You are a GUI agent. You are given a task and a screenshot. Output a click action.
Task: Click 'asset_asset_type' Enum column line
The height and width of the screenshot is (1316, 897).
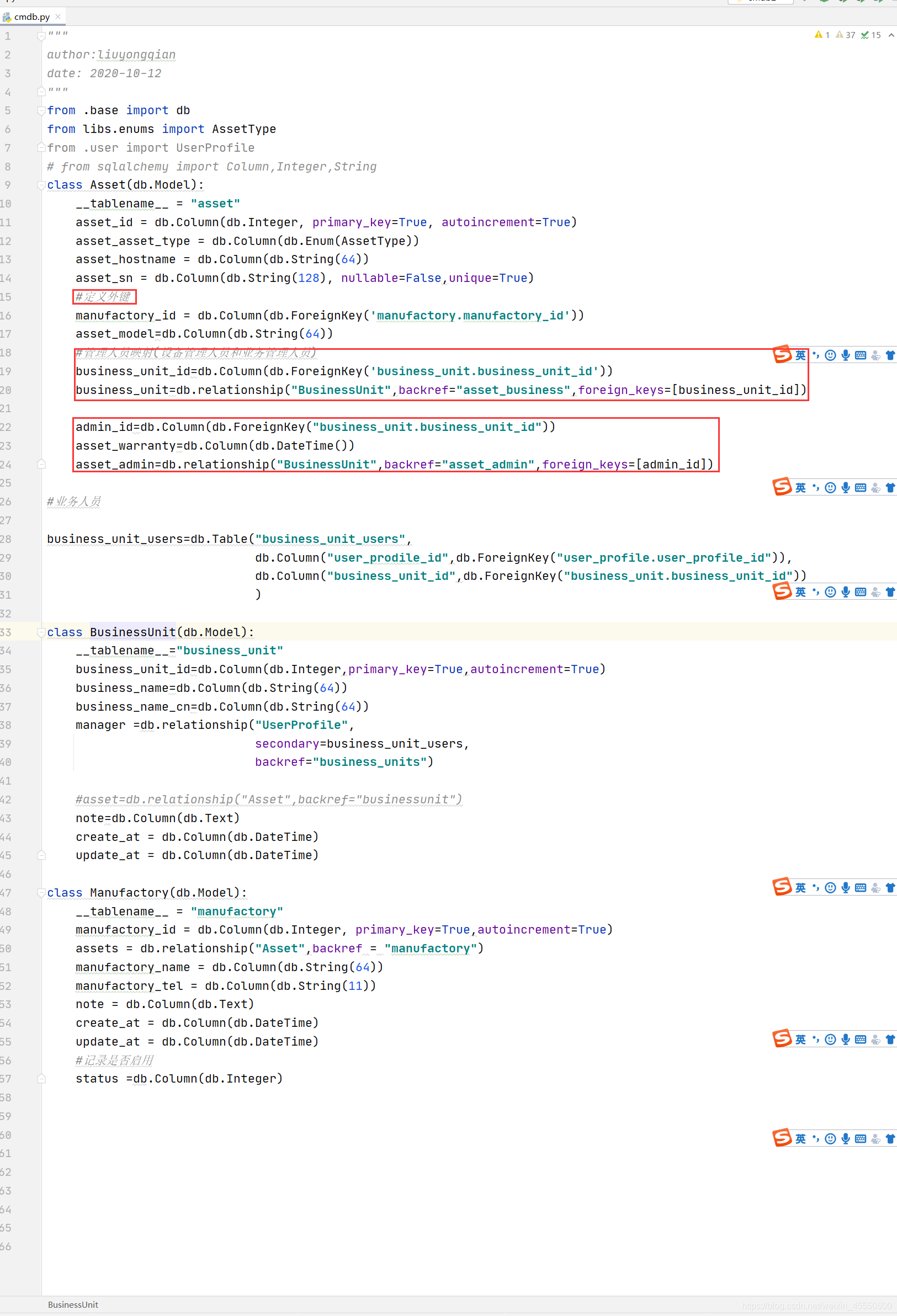click(x=248, y=241)
